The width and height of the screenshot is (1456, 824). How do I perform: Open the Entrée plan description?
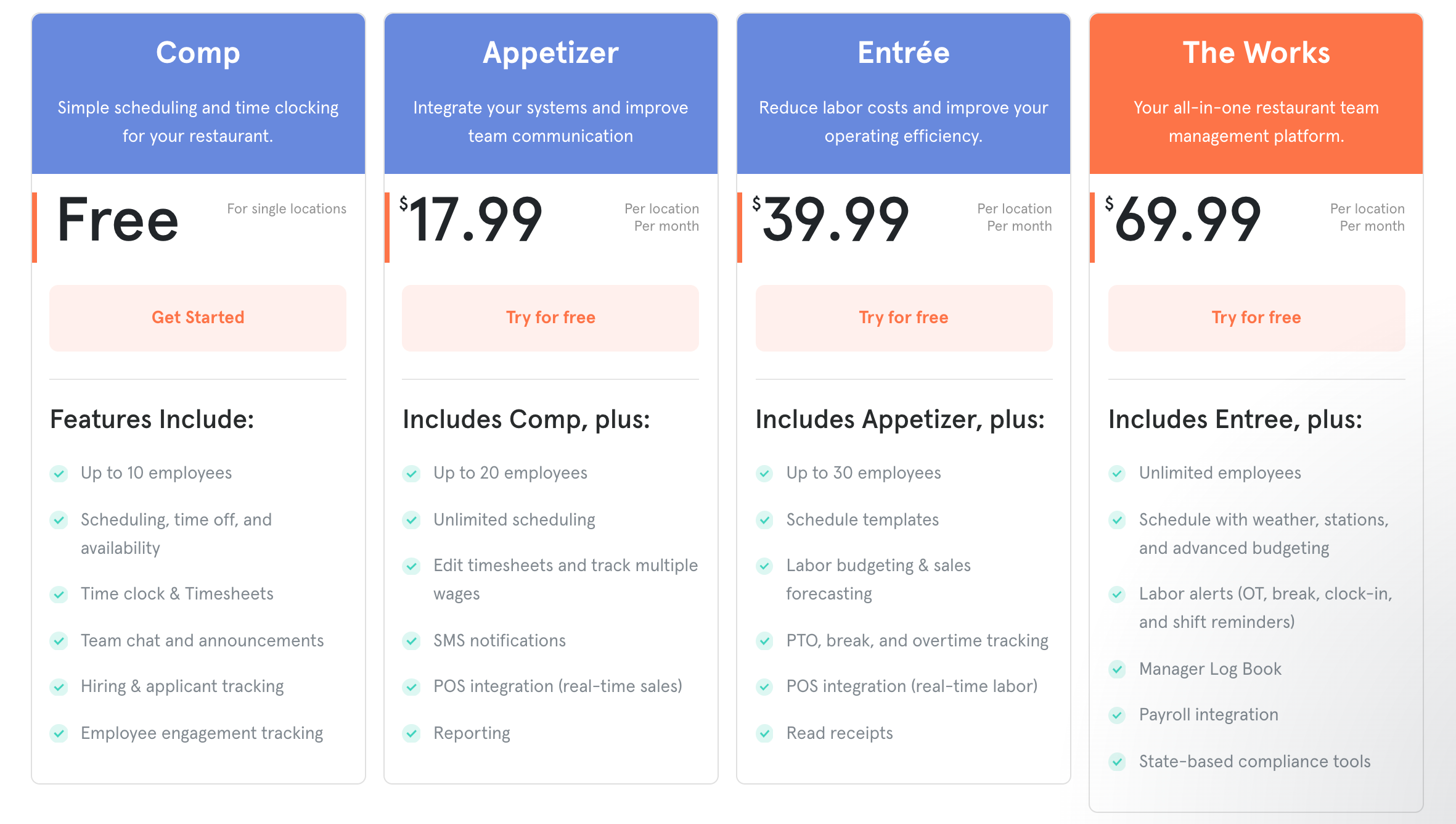pyautogui.click(x=903, y=121)
